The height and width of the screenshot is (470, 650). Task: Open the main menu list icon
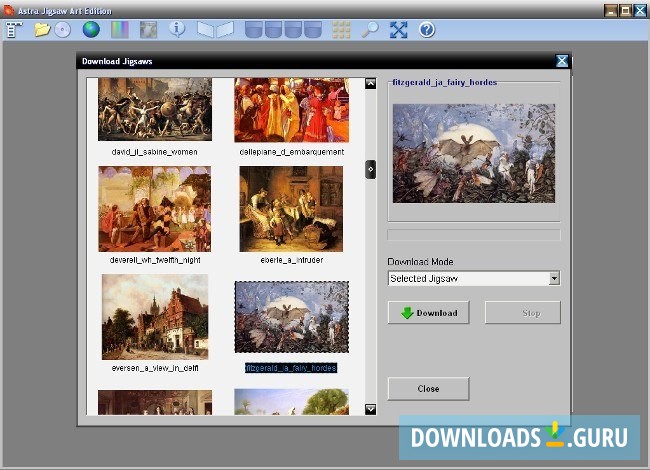(x=14, y=30)
